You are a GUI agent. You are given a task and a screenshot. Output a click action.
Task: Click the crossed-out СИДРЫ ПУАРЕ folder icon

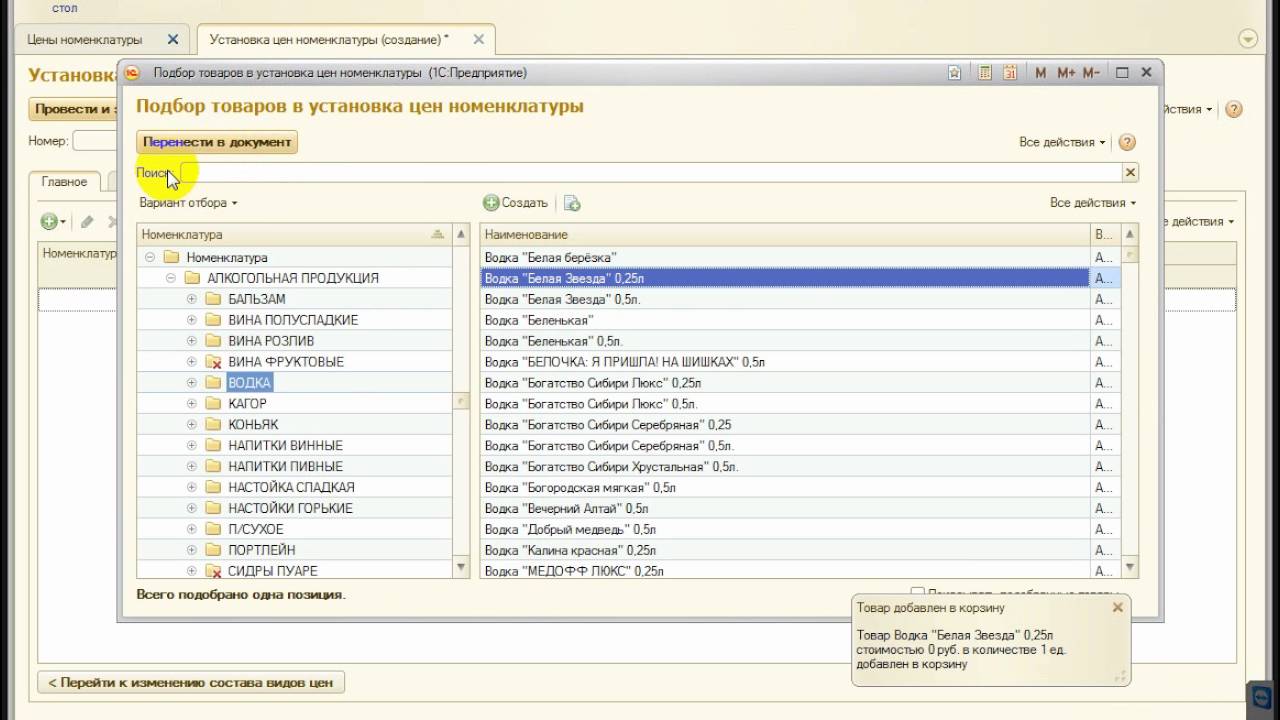(x=213, y=571)
